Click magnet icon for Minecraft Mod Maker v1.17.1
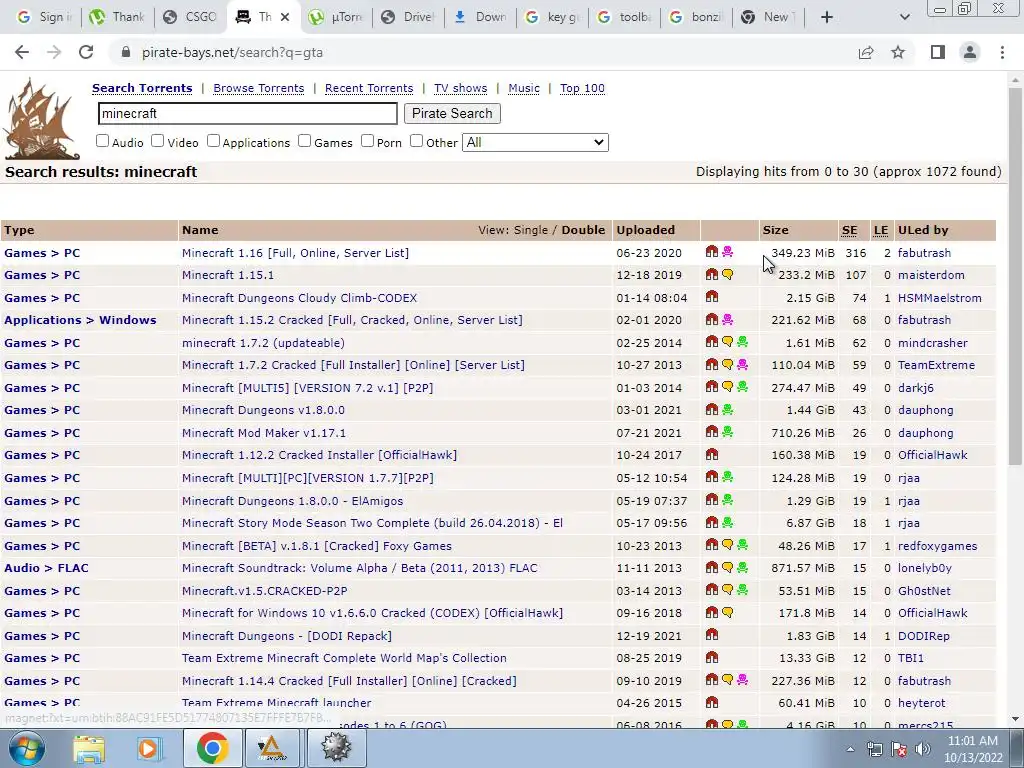Screen dimensions: 1024x768 click(712, 432)
